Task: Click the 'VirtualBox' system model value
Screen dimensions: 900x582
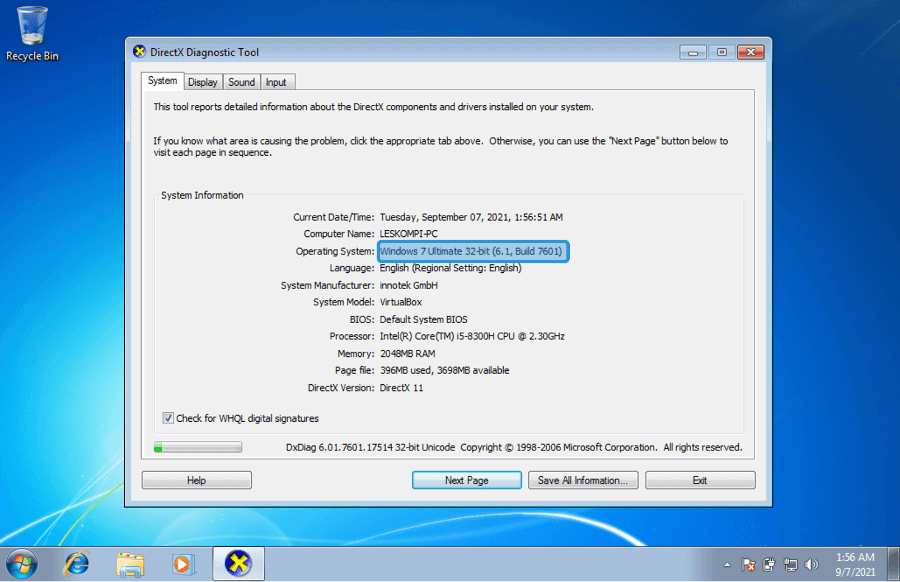Action: (x=401, y=302)
